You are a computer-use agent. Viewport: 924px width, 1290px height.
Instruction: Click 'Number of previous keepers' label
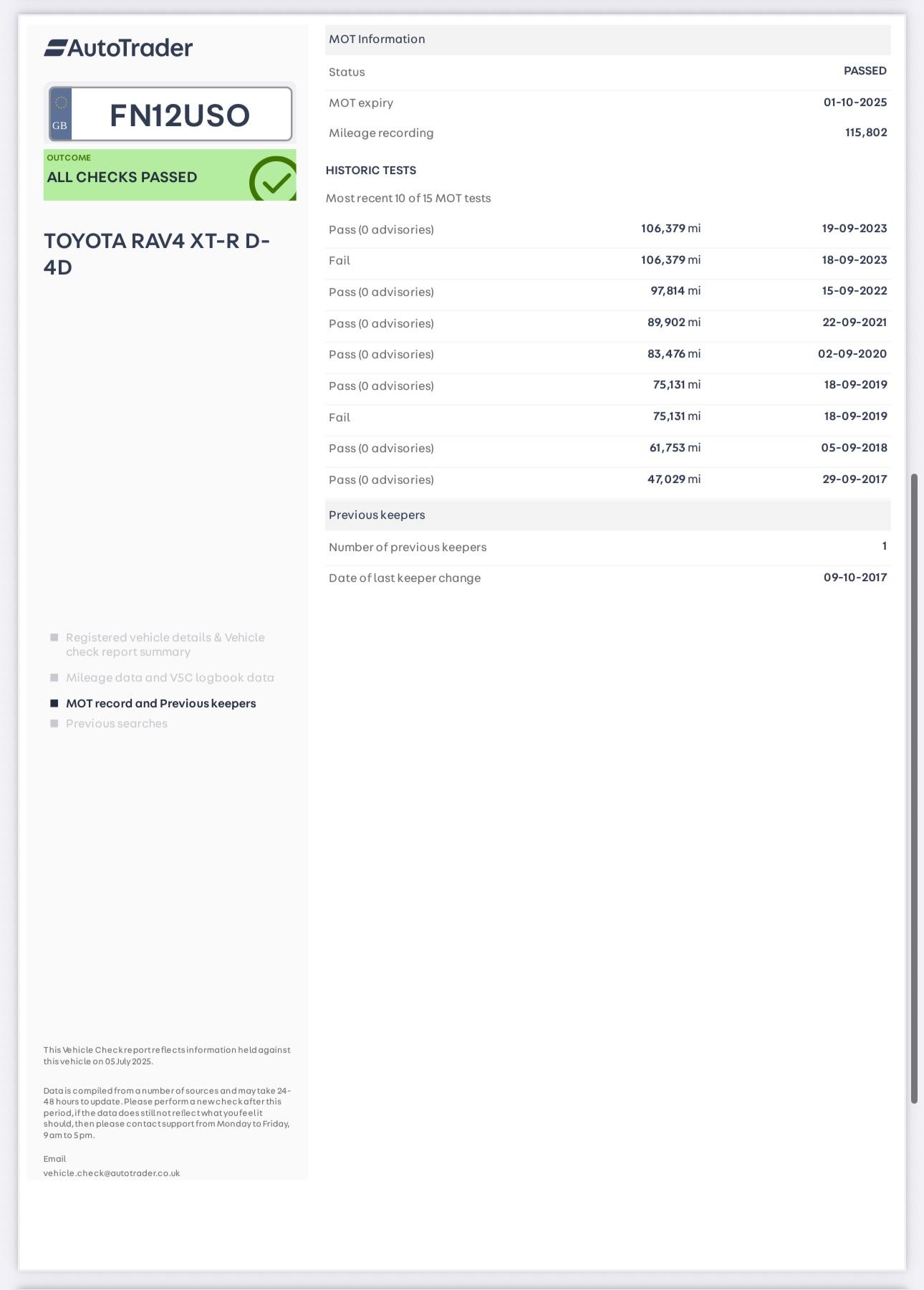[x=408, y=547]
